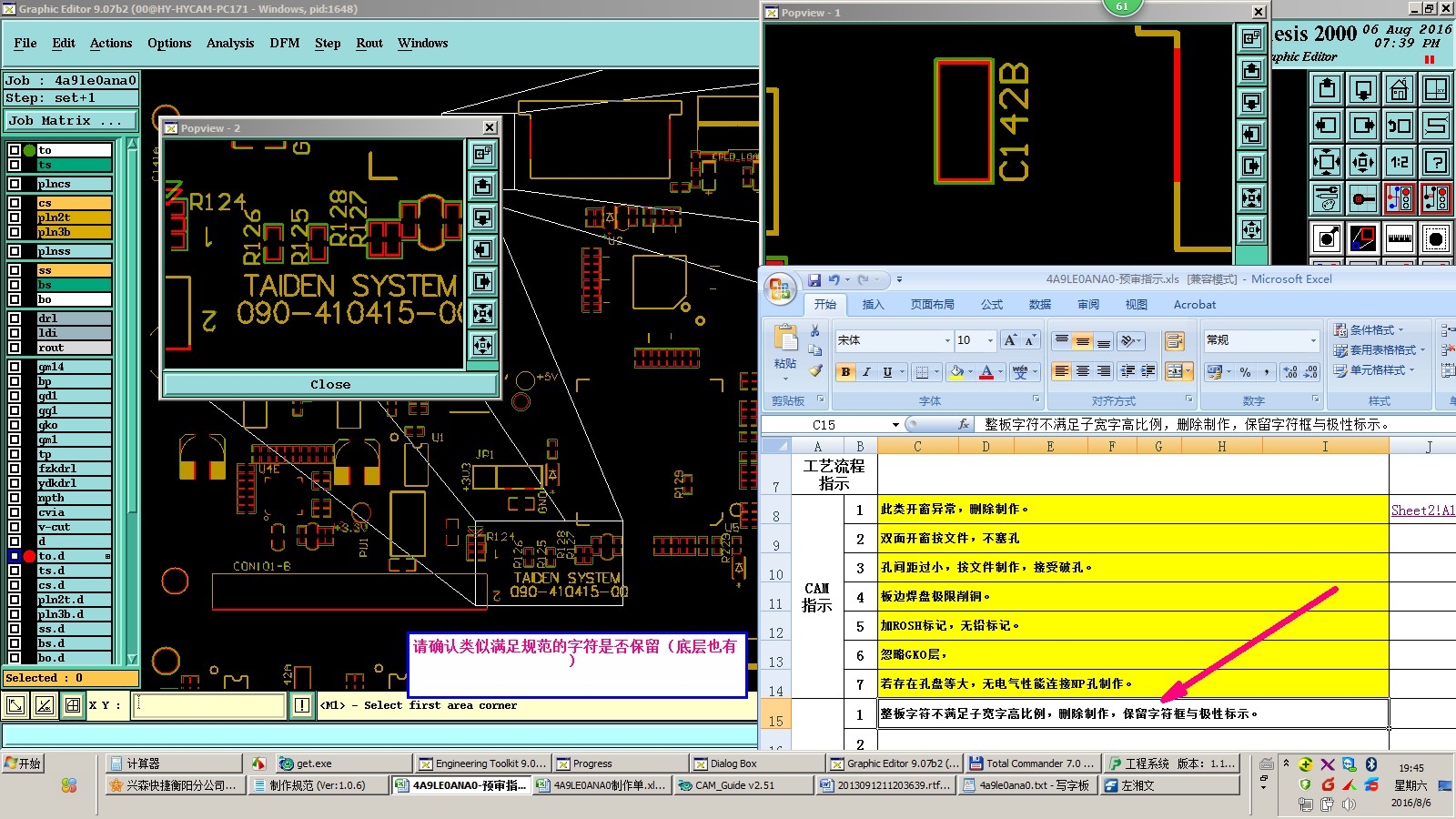Click the pan up icon in Genesis toolbar
The height and width of the screenshot is (819, 1456).
click(1327, 89)
